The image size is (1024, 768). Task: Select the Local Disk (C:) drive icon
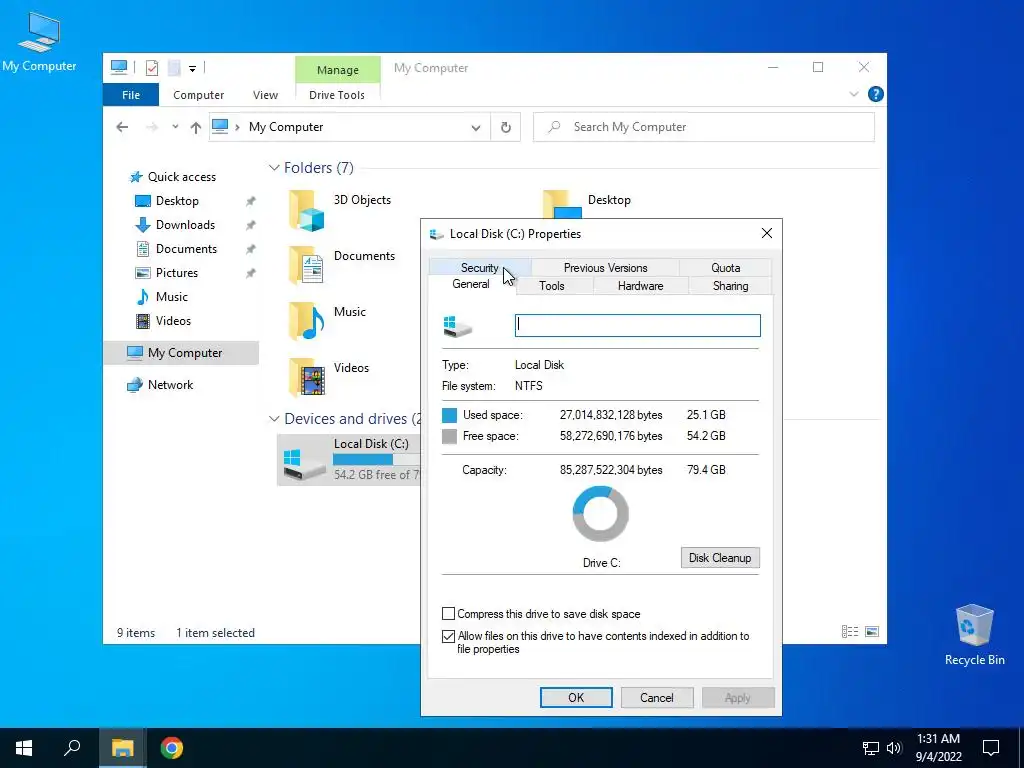[304, 464]
